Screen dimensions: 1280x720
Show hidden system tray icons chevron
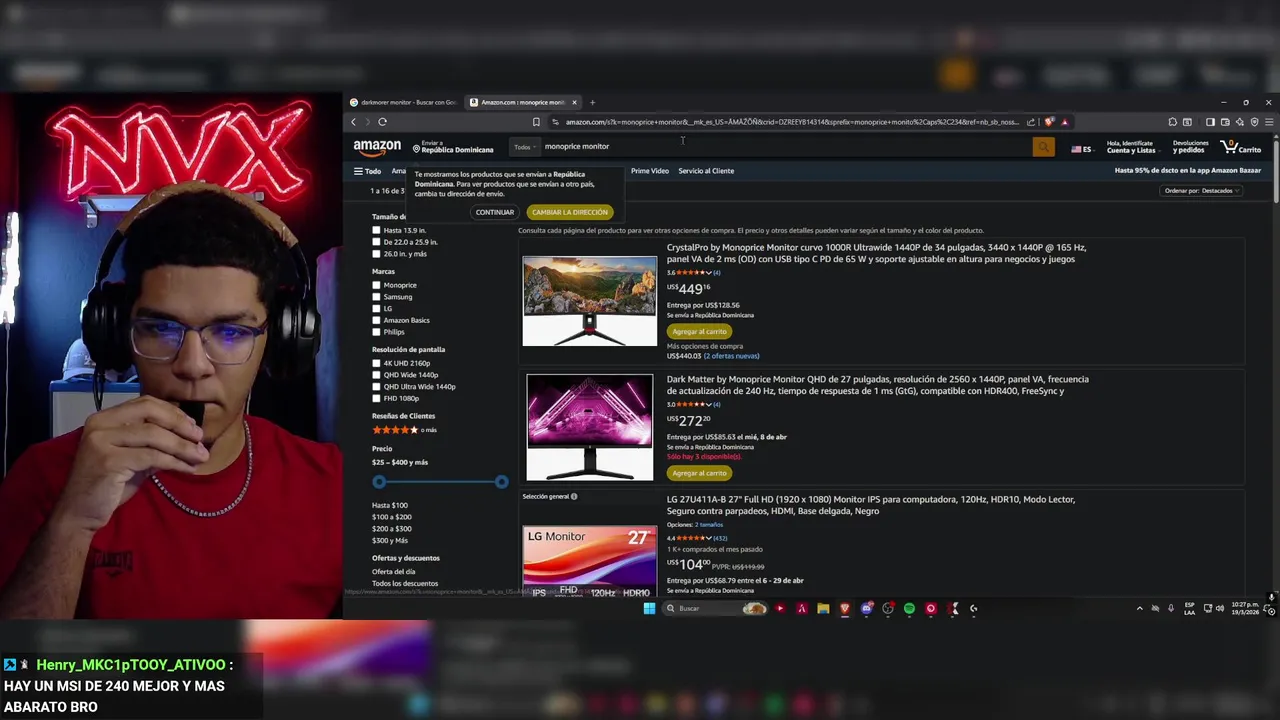click(1139, 608)
